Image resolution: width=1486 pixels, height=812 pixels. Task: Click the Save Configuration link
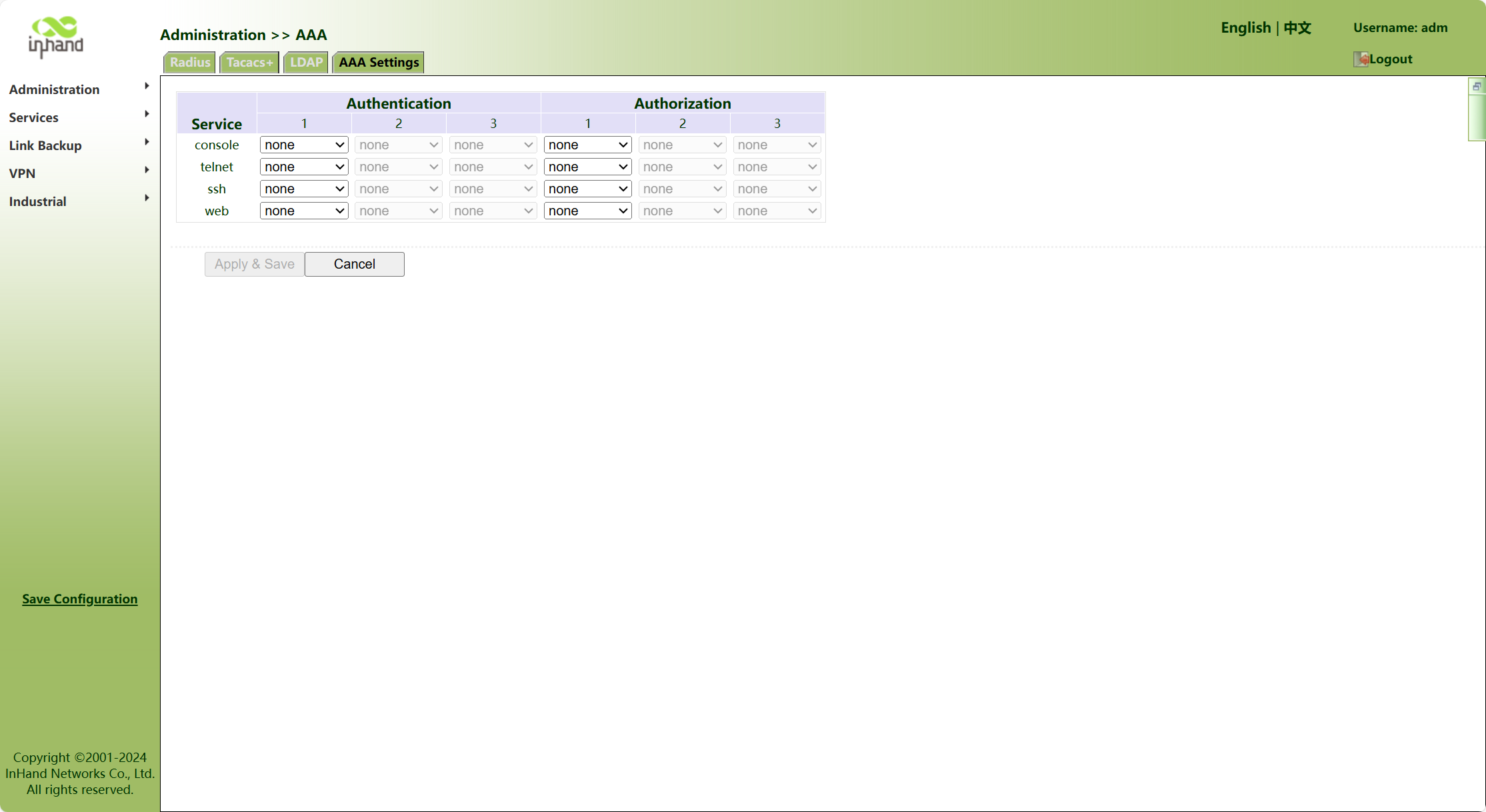[x=80, y=599]
